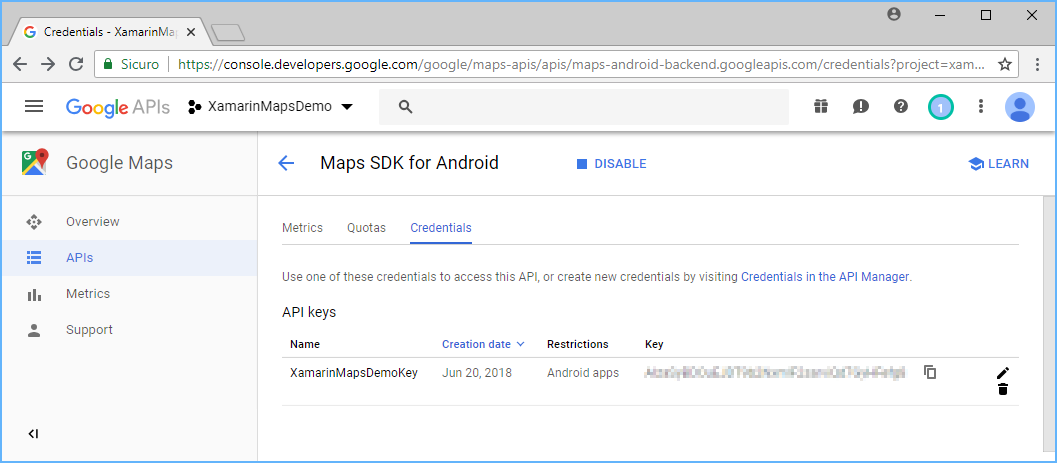This screenshot has width=1057, height=463.
Task: Click the Metrics bar chart icon
Action: coord(34,295)
